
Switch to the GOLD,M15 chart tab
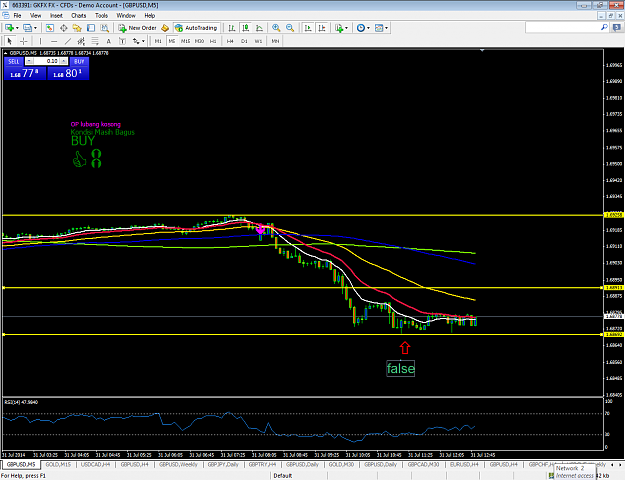[x=58, y=464]
